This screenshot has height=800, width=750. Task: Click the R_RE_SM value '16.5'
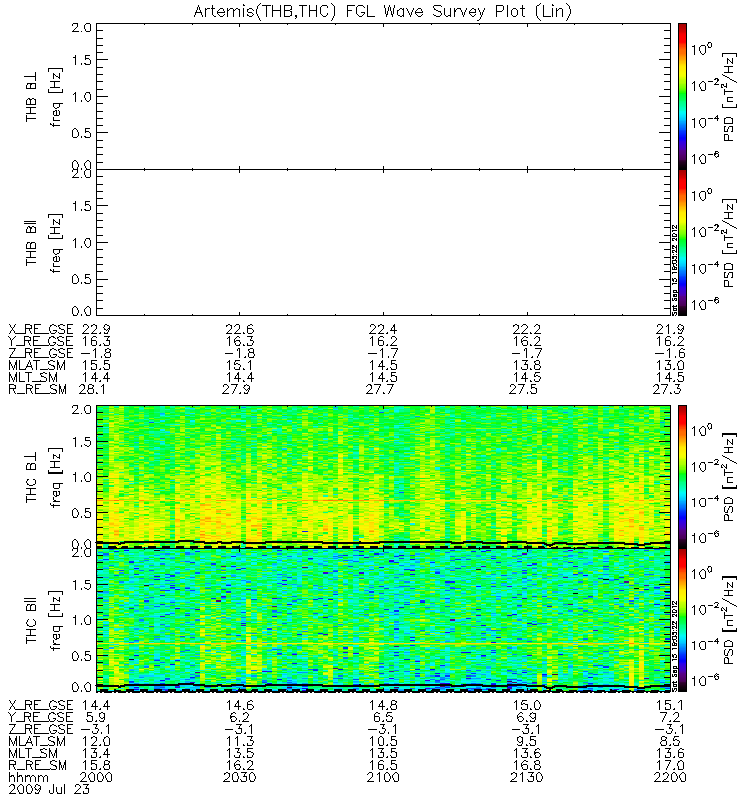click(383, 765)
